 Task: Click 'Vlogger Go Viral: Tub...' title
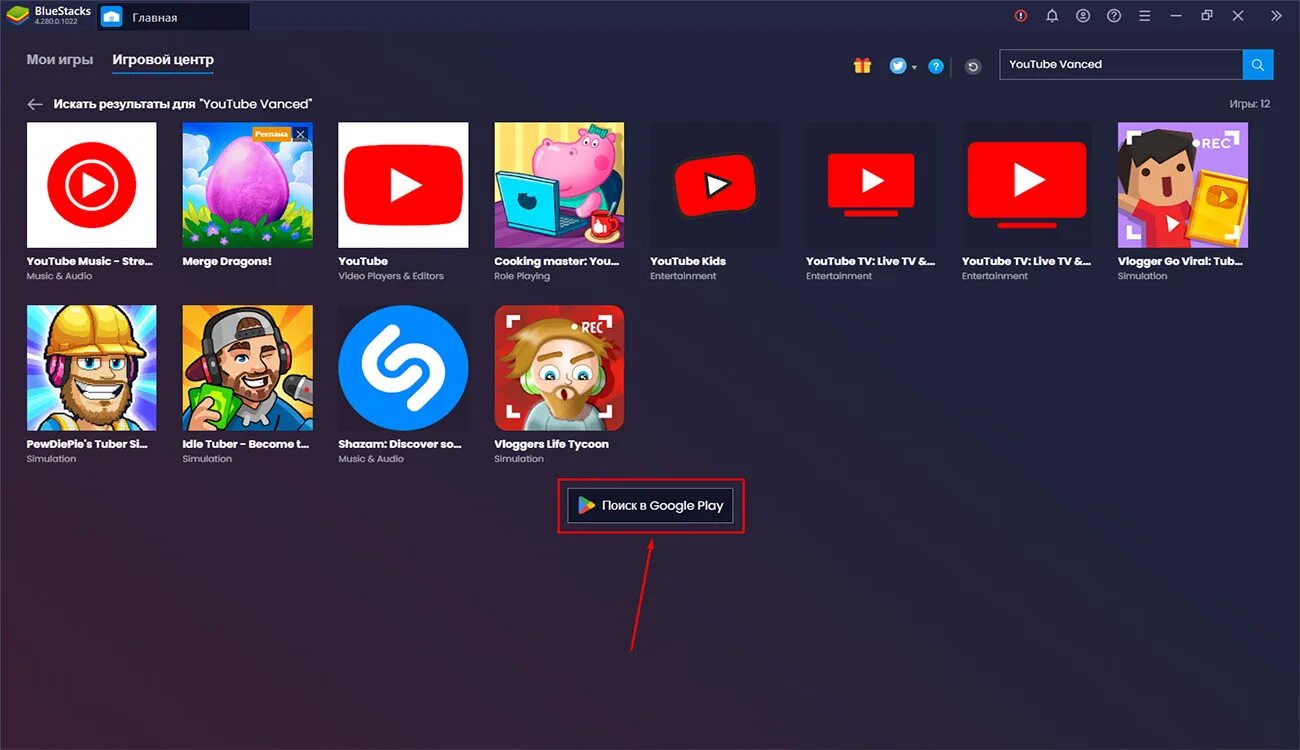coord(1181,261)
